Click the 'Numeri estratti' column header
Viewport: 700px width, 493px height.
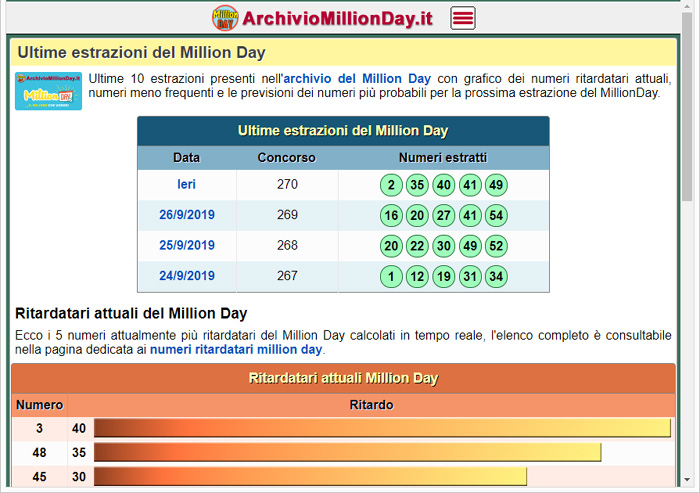[443, 158]
